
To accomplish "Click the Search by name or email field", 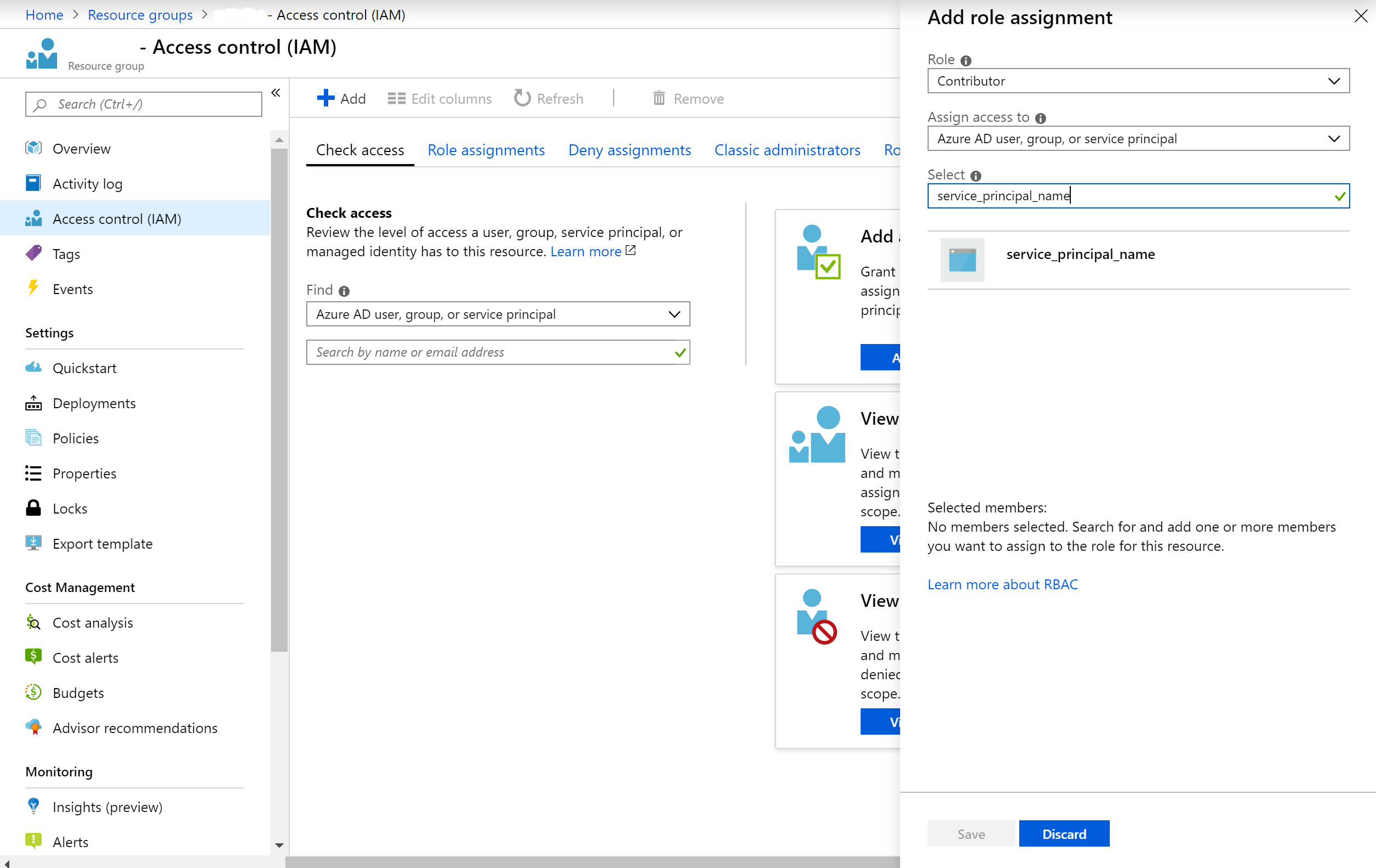I will 498,352.
